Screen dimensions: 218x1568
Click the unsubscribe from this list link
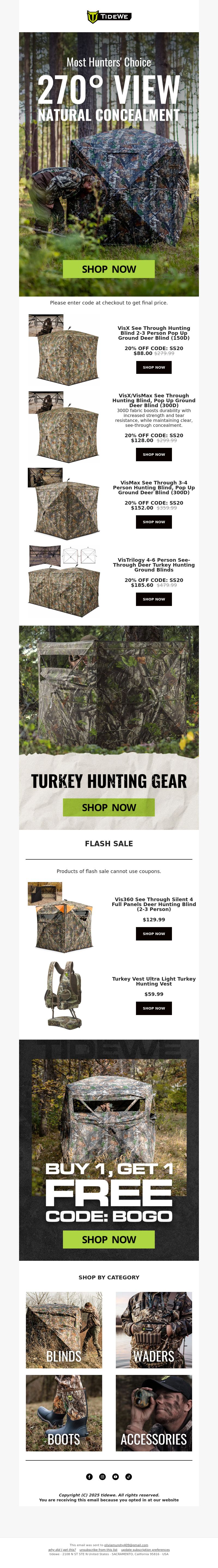pos(98,1550)
